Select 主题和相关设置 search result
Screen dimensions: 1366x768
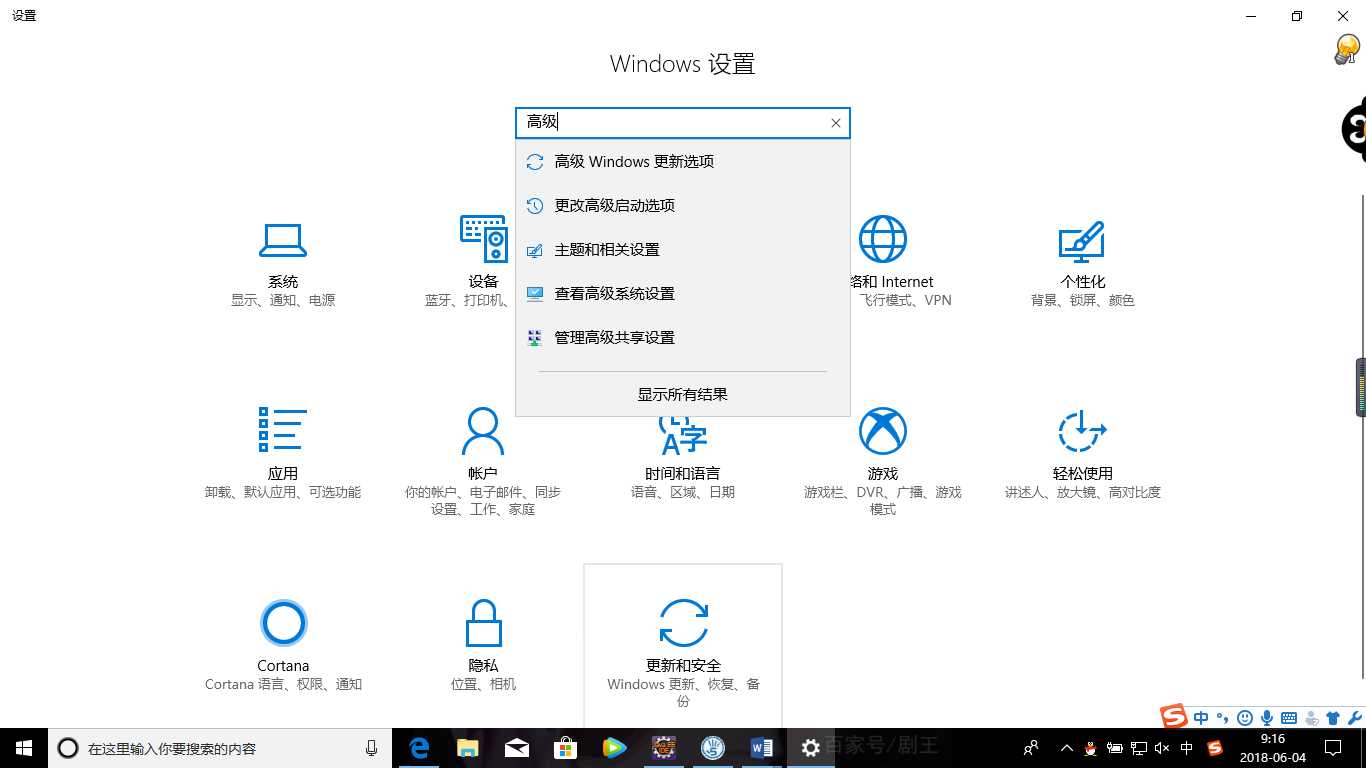click(683, 250)
